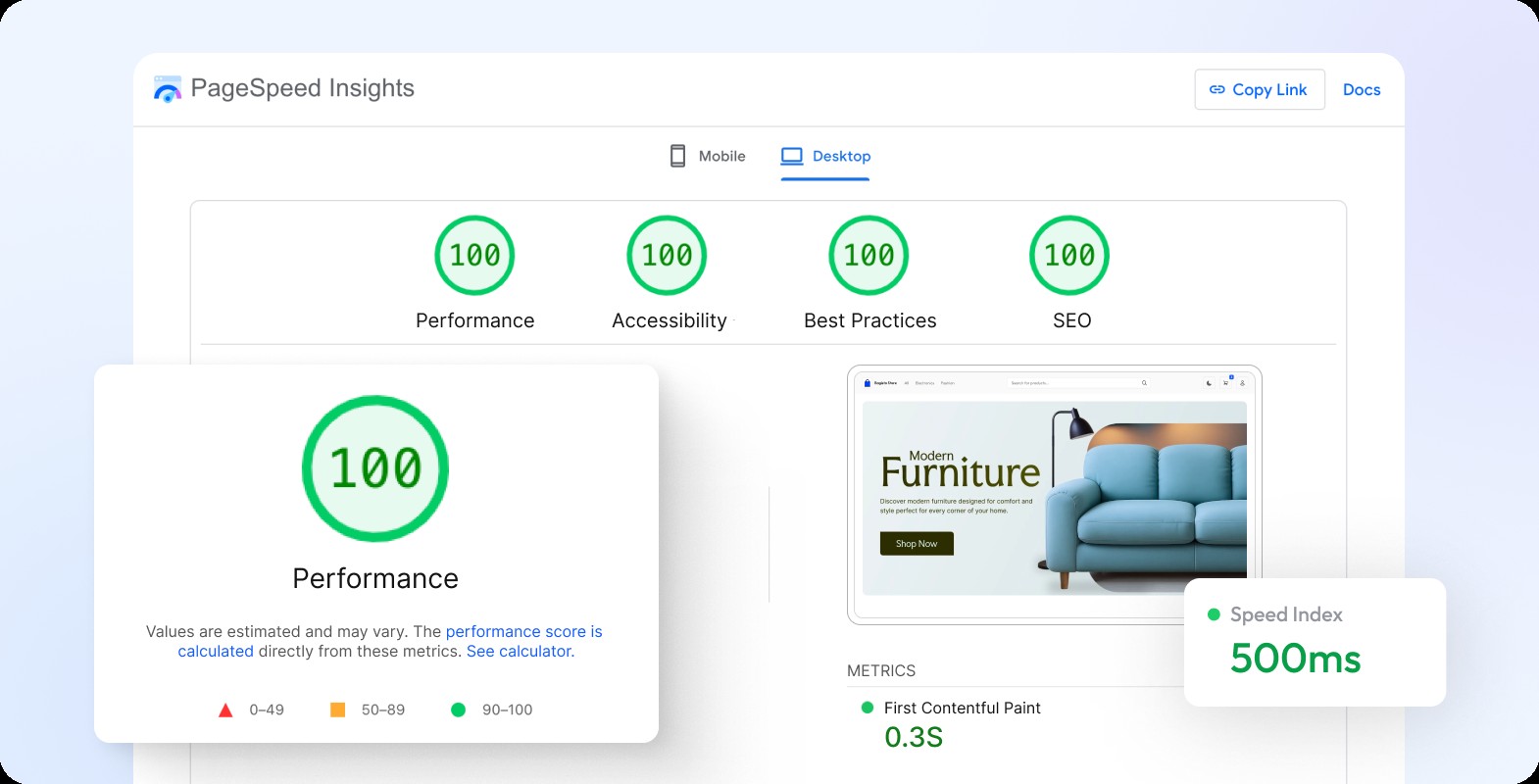Click the Copy Link button
1539x784 pixels.
pos(1260,89)
